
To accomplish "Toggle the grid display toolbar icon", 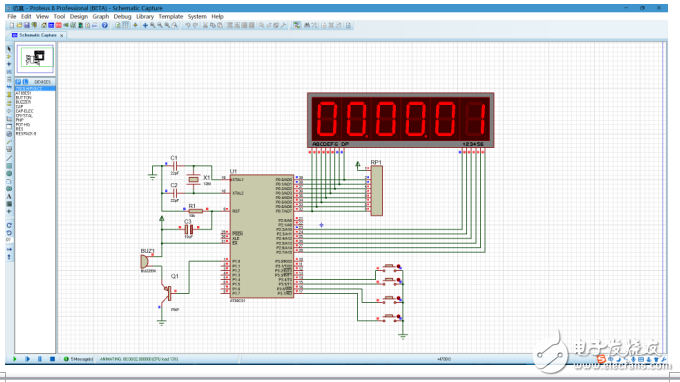I will (126, 26).
